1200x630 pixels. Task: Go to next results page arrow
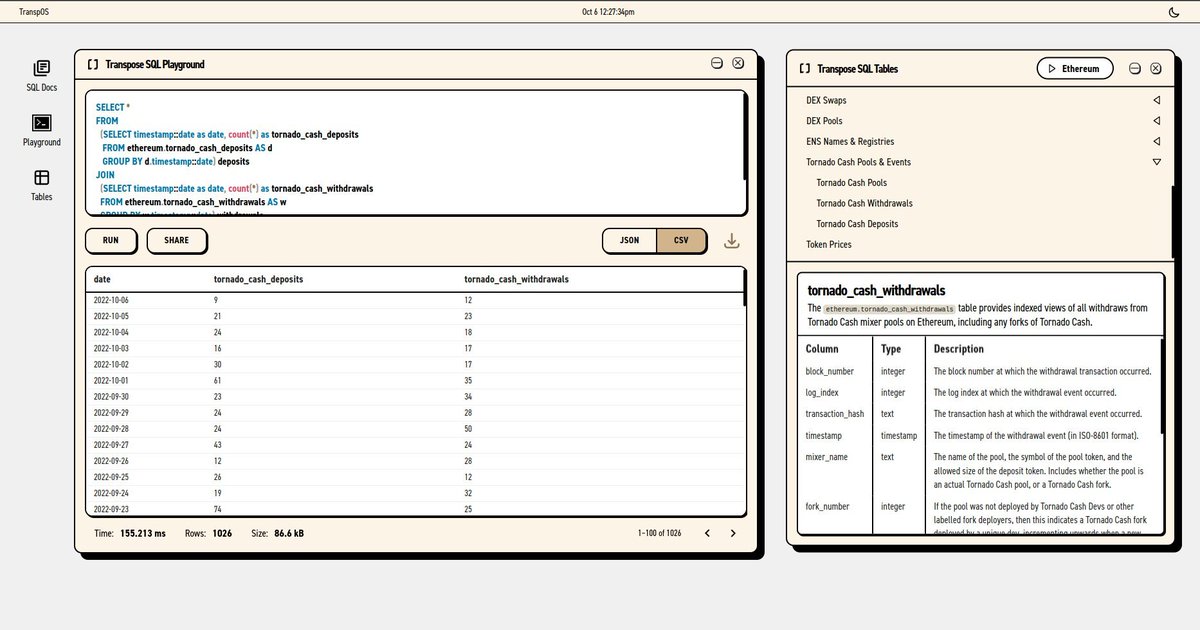(732, 534)
